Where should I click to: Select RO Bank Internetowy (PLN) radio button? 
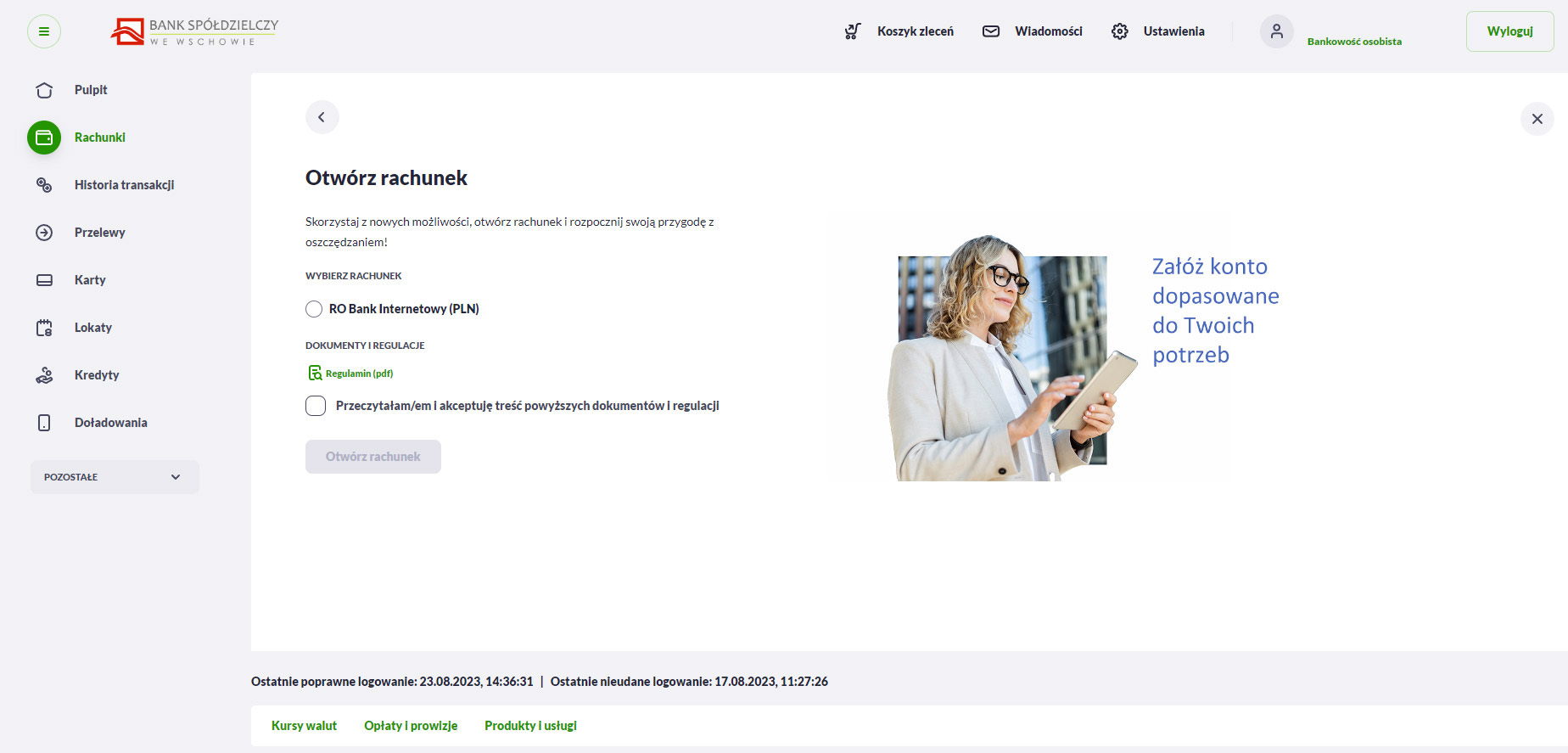pos(314,309)
